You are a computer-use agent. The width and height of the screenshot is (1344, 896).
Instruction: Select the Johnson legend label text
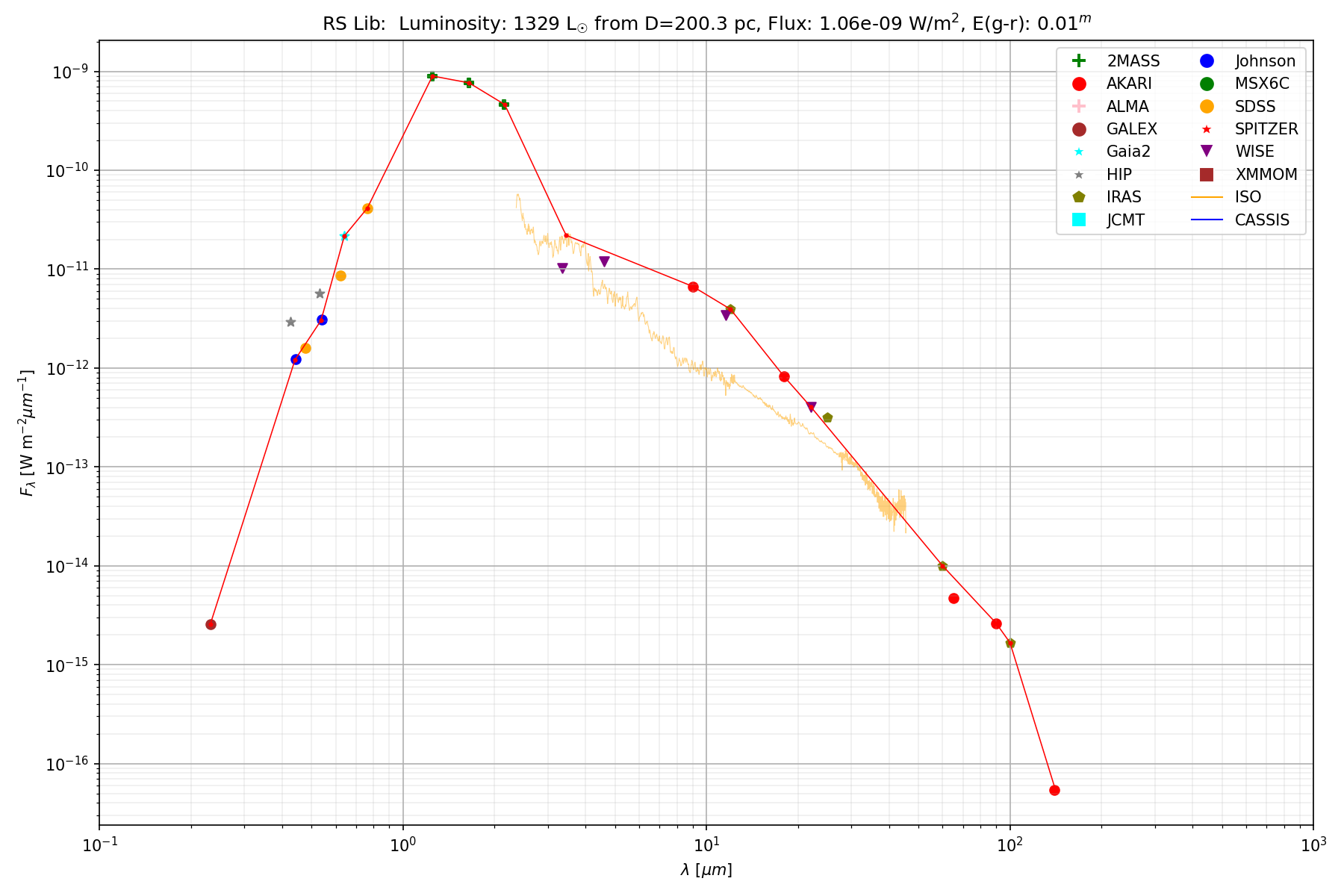(1265, 61)
